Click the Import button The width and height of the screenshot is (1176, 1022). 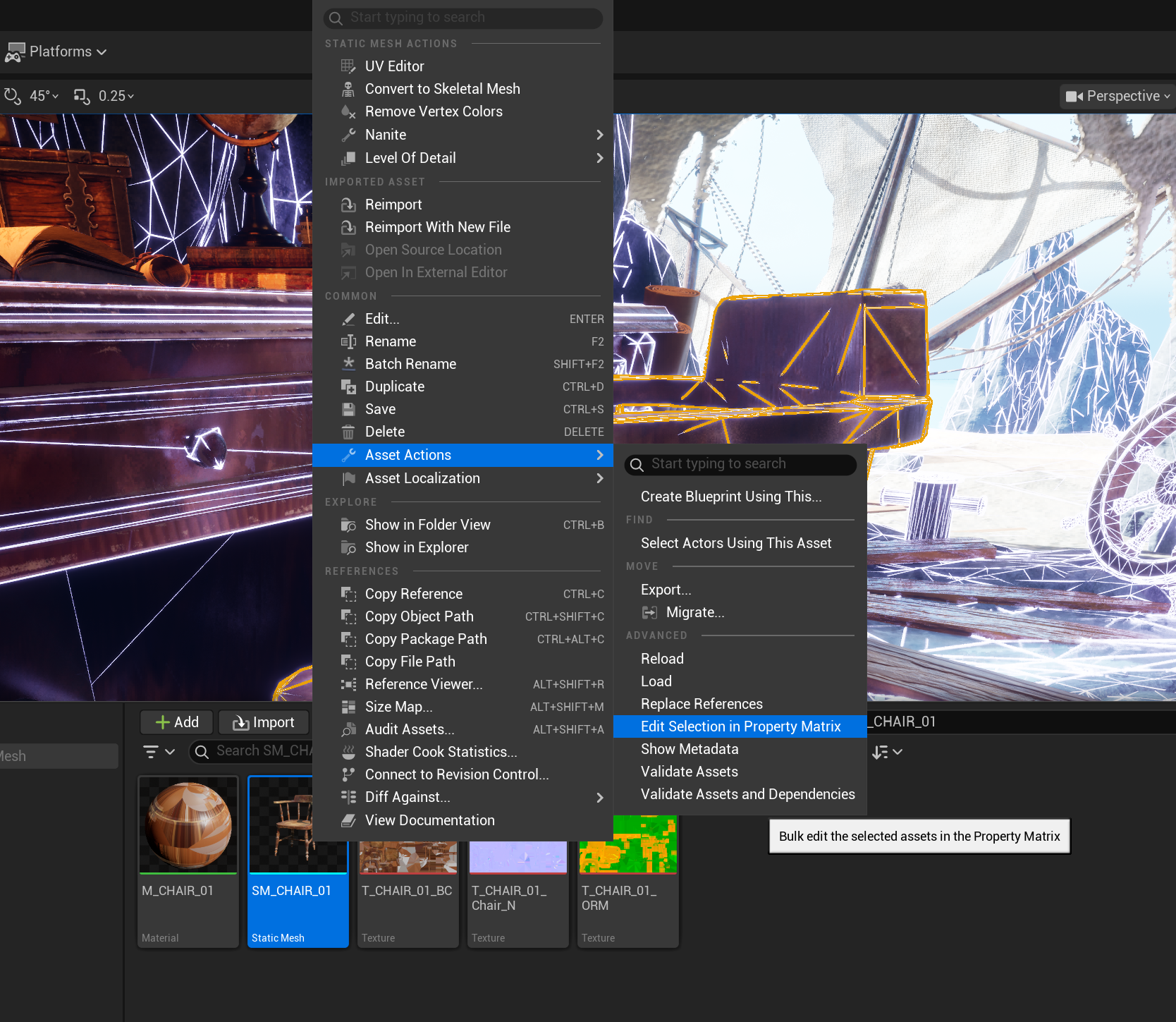(x=264, y=722)
